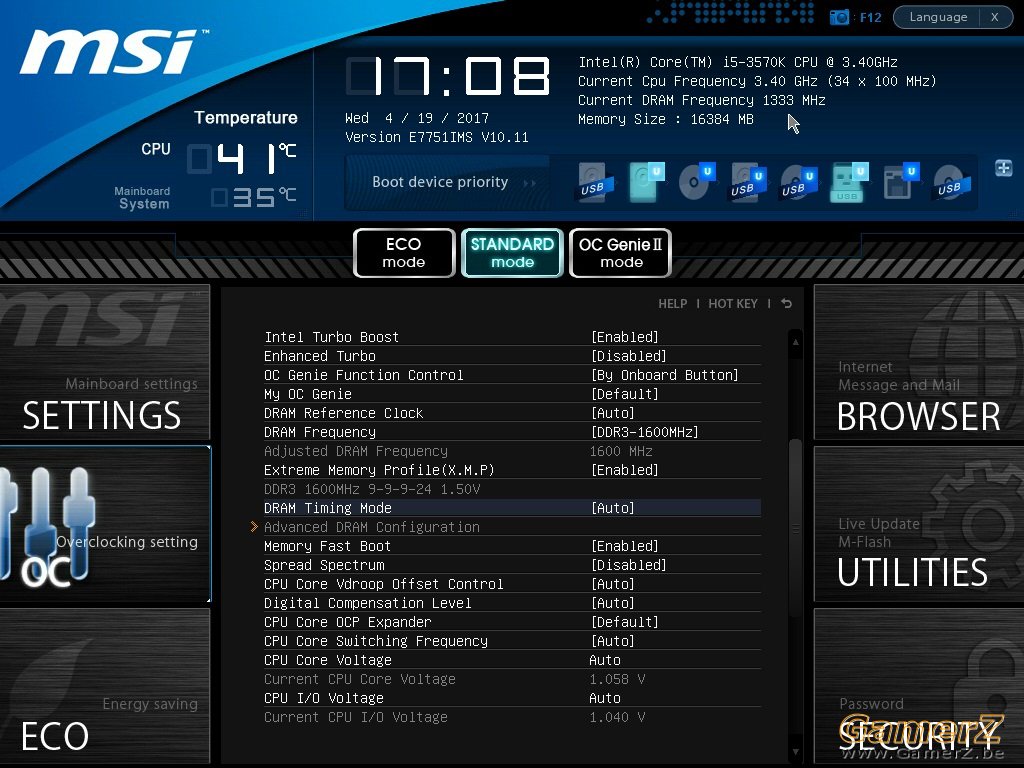Expand Advanced DRAM Configuration submenu
The image size is (1024, 768).
point(372,527)
